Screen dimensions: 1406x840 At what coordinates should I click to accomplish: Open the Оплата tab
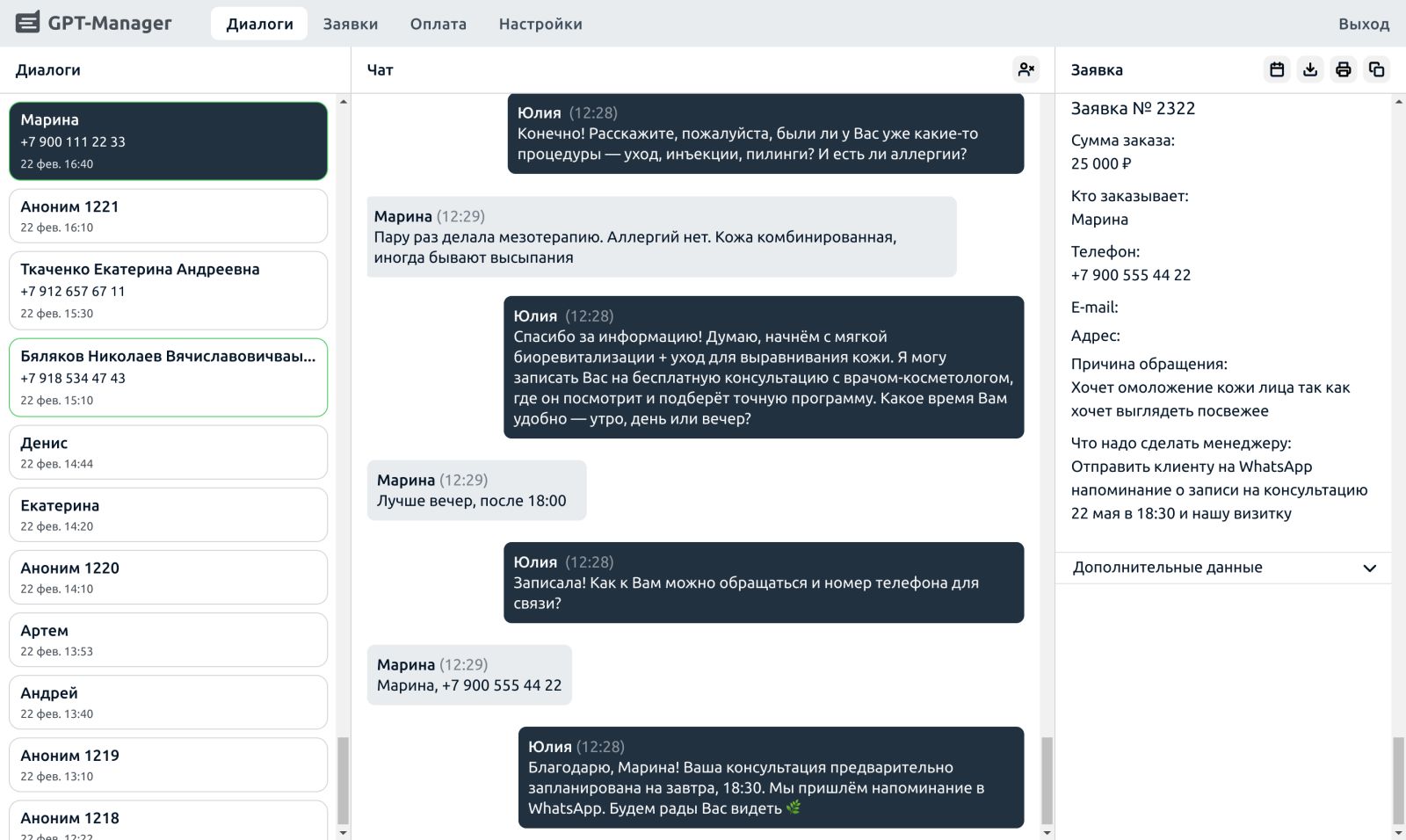point(438,24)
